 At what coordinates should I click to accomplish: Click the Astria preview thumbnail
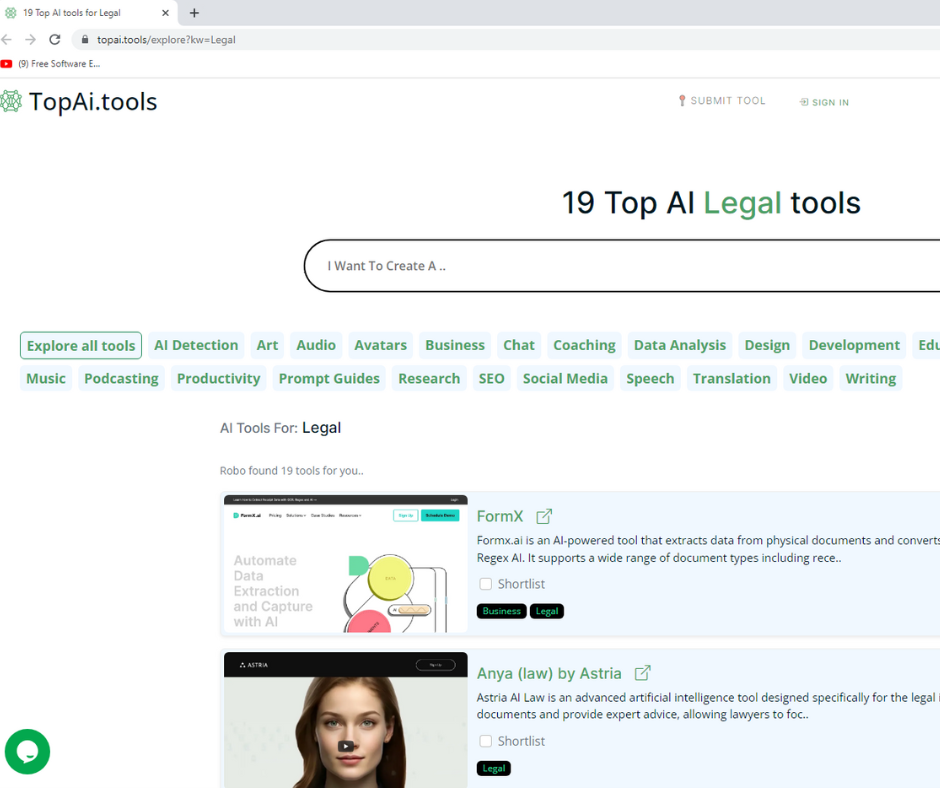point(346,720)
